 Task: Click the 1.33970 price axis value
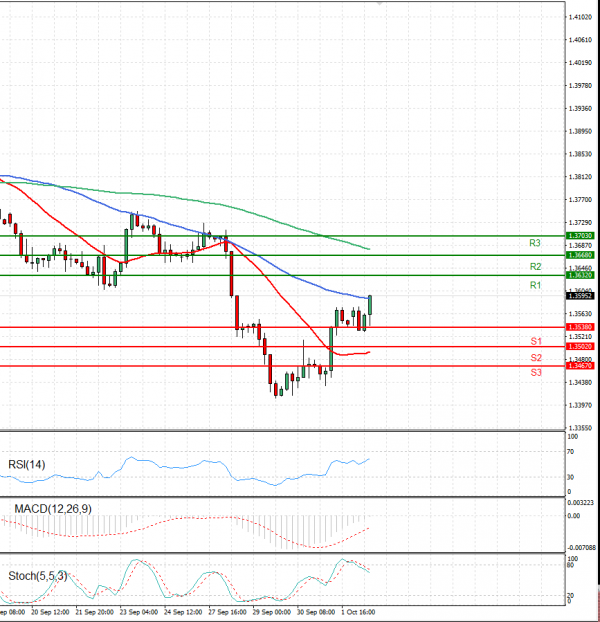pyautogui.click(x=580, y=405)
